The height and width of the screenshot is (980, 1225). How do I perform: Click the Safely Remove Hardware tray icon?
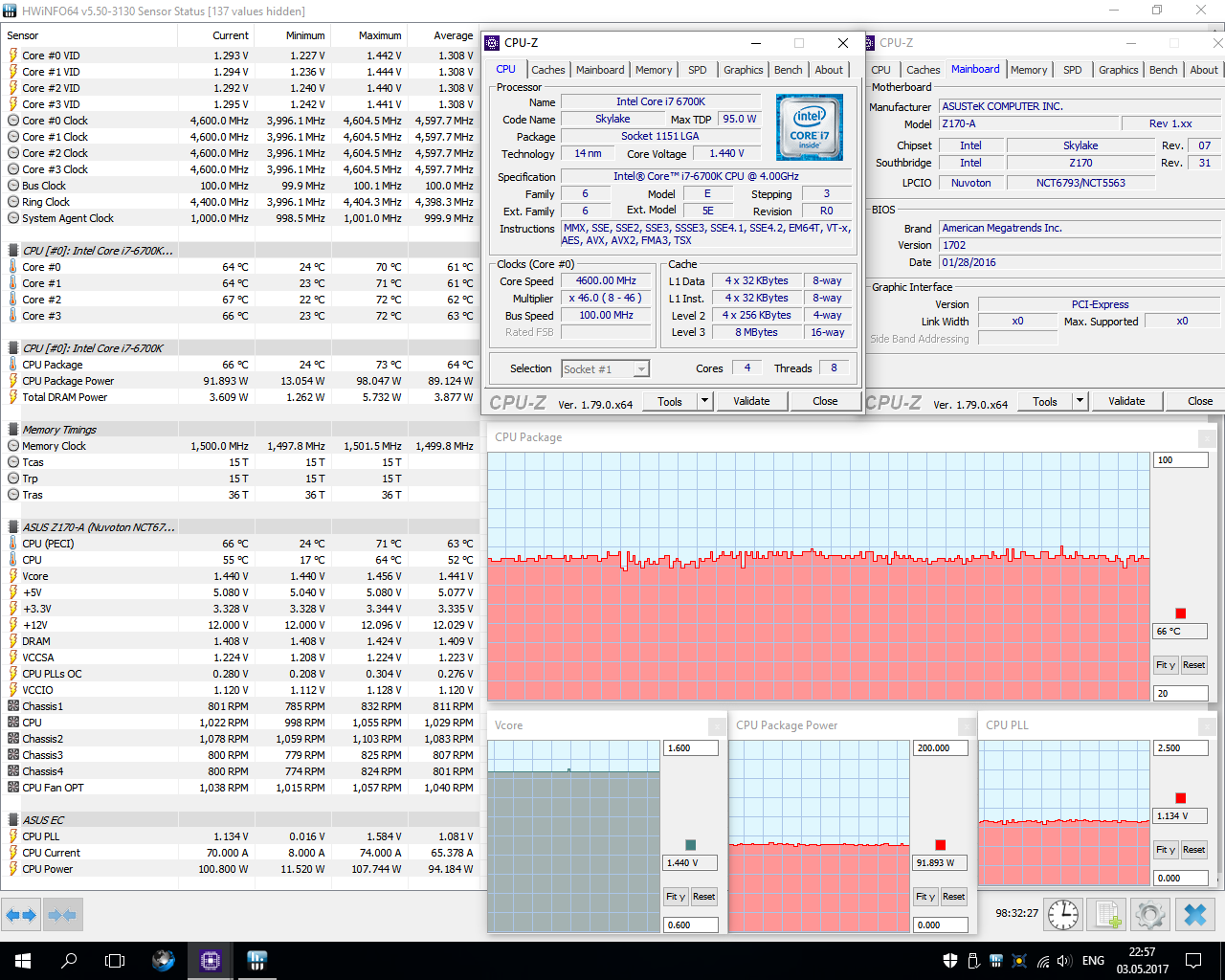click(973, 961)
